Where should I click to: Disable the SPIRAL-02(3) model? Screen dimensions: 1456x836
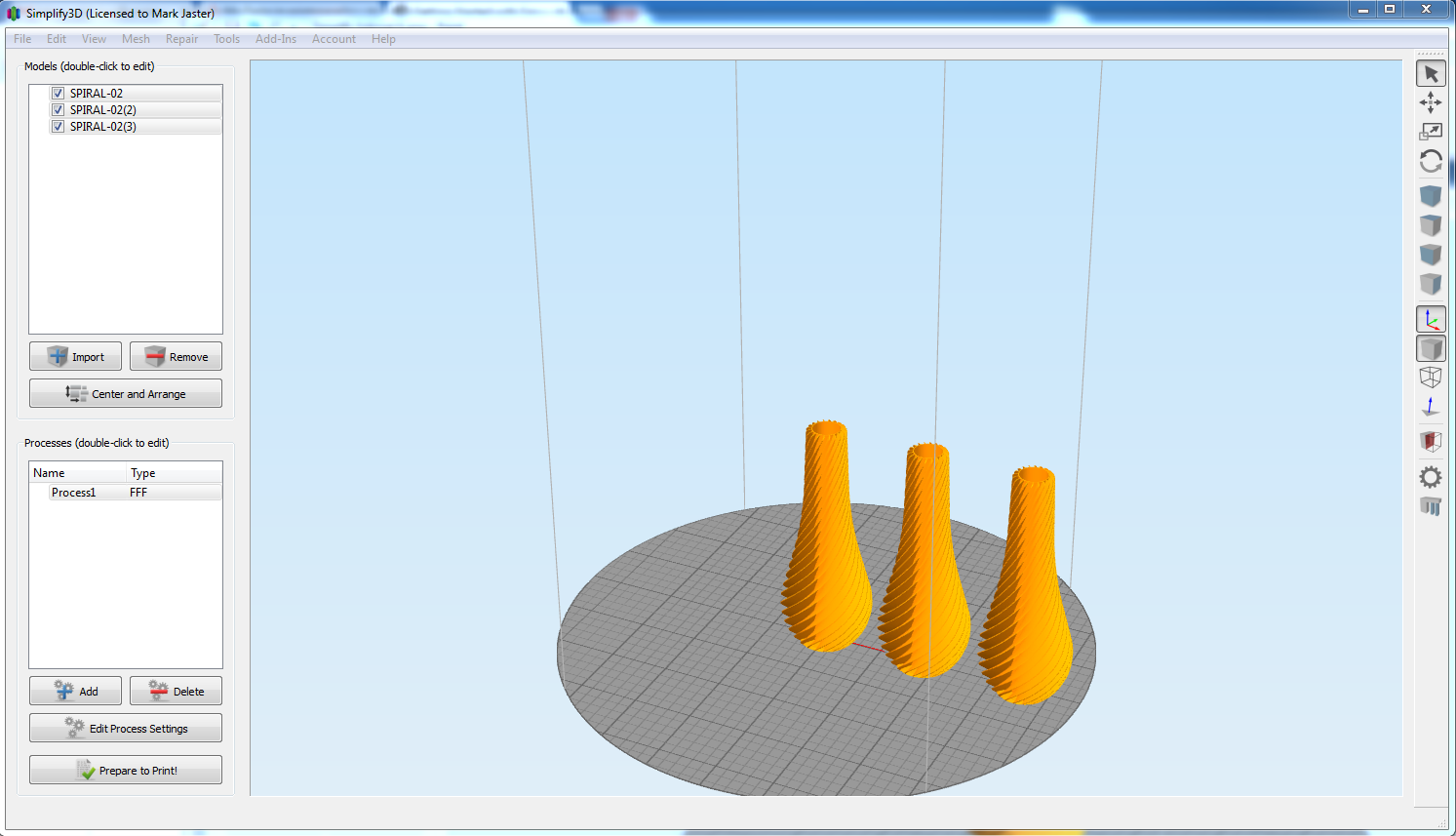click(58, 126)
